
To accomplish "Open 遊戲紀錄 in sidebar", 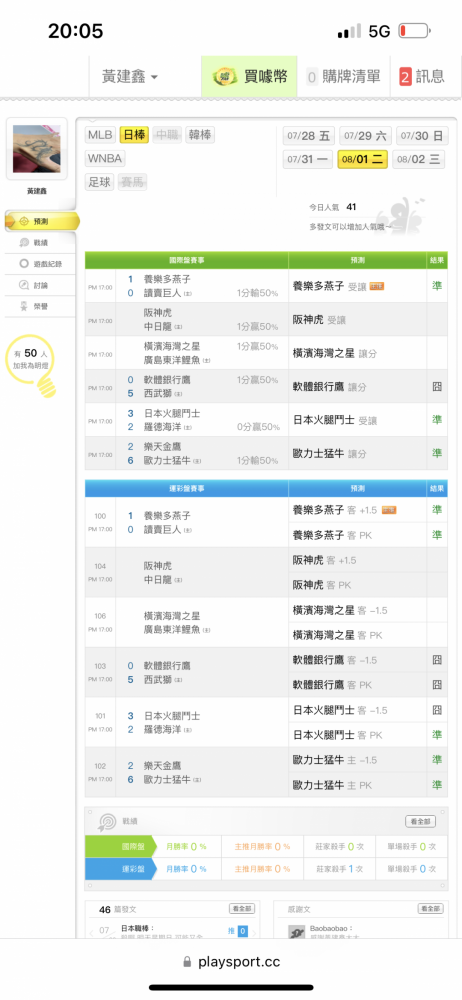I will [42, 263].
